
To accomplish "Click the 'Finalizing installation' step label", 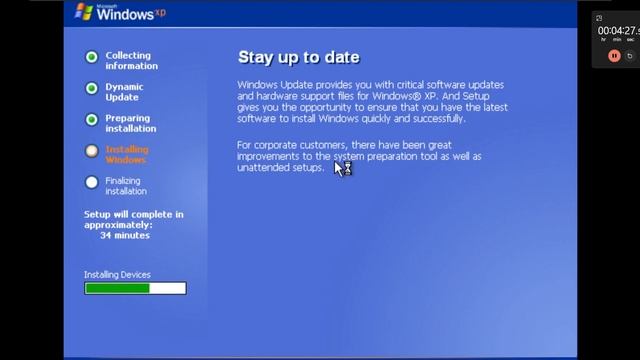I will coord(126,186).
